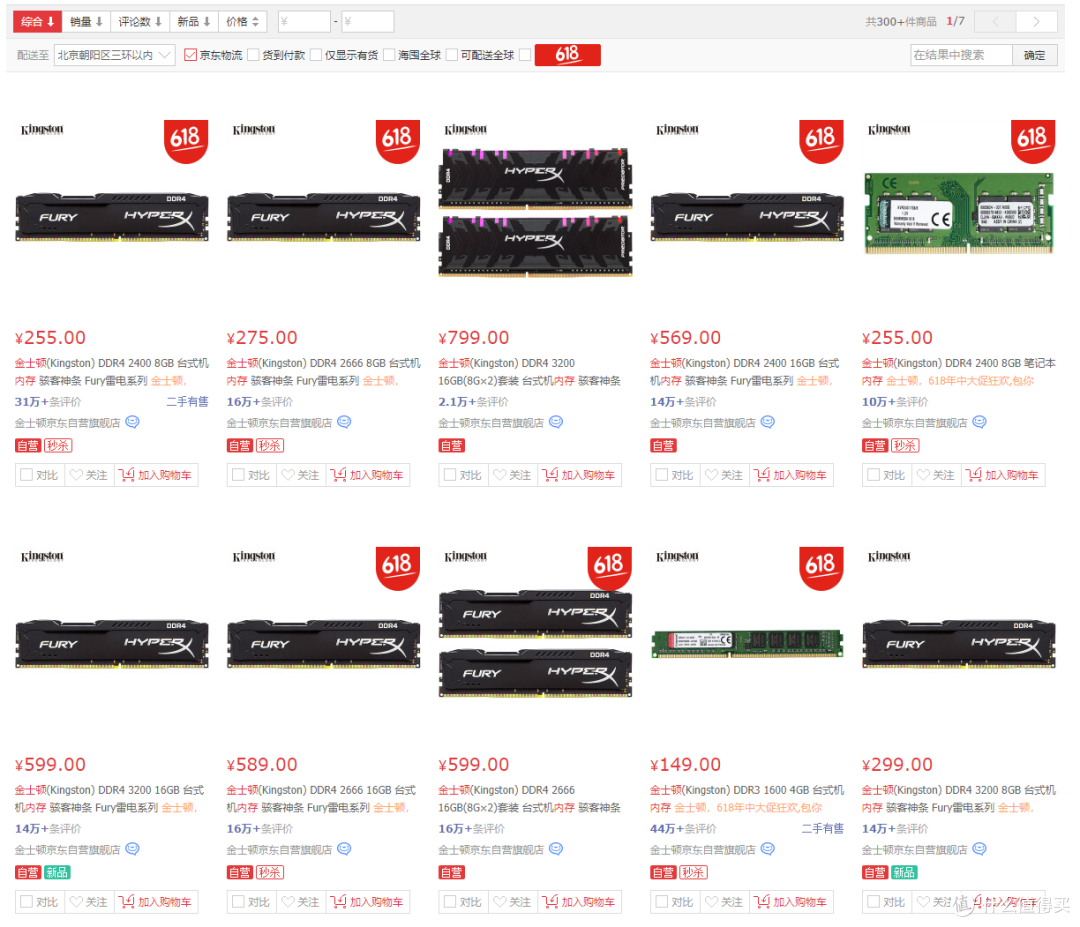Add the ¥599.00 DDR4 3200 16GB to cart
The width and height of the screenshot is (1080, 927).
pyautogui.click(x=156, y=902)
